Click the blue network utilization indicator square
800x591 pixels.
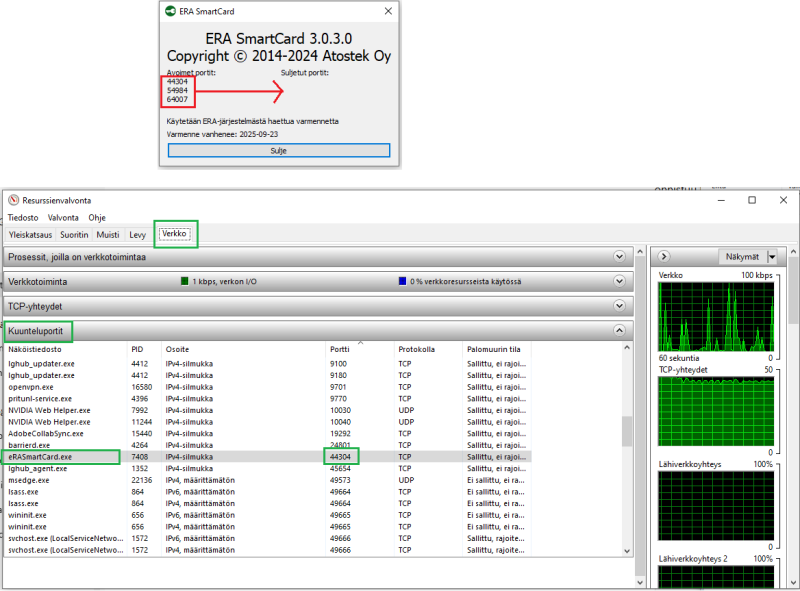(x=402, y=282)
